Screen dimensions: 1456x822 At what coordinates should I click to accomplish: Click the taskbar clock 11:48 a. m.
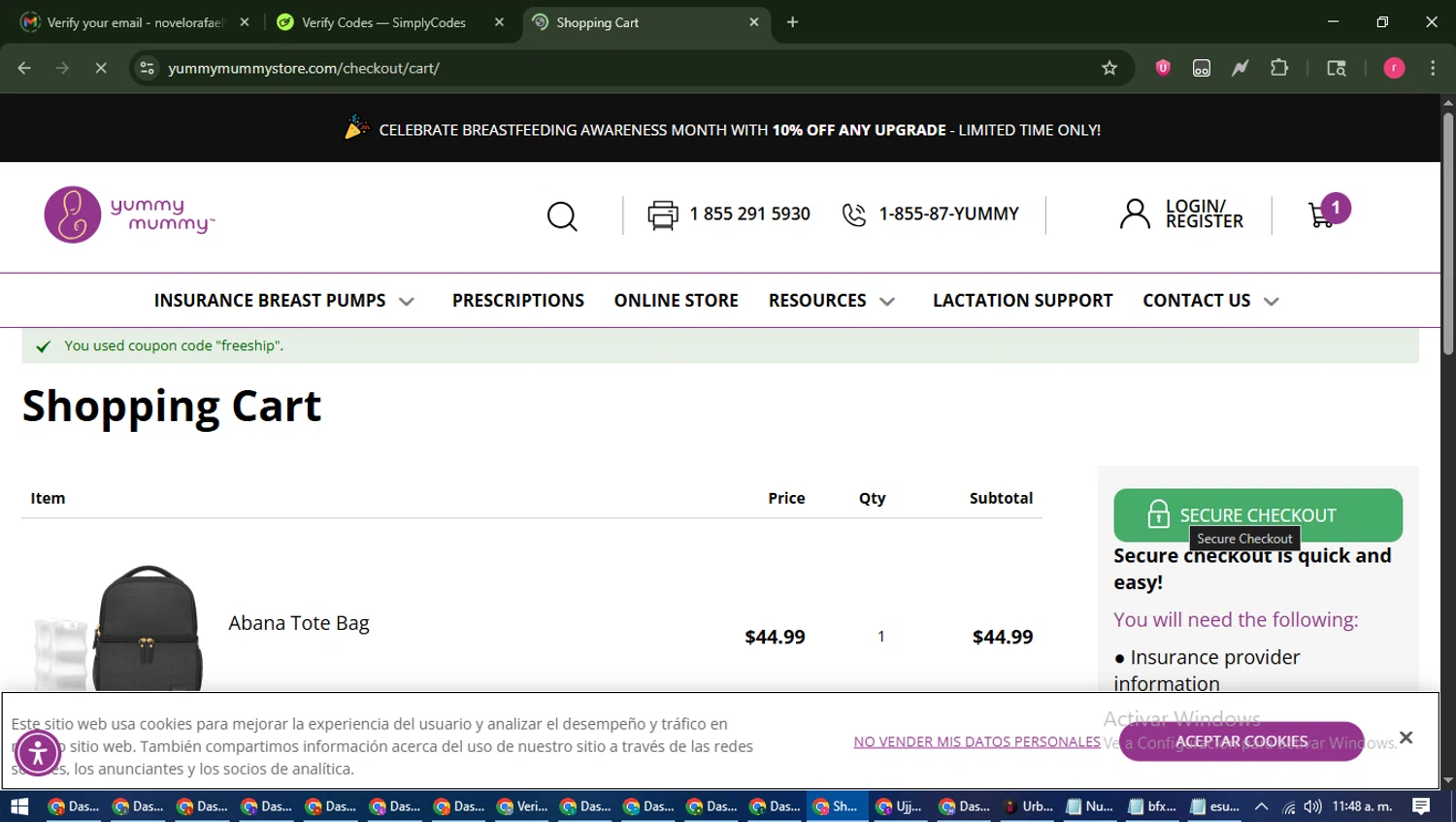click(x=1363, y=806)
